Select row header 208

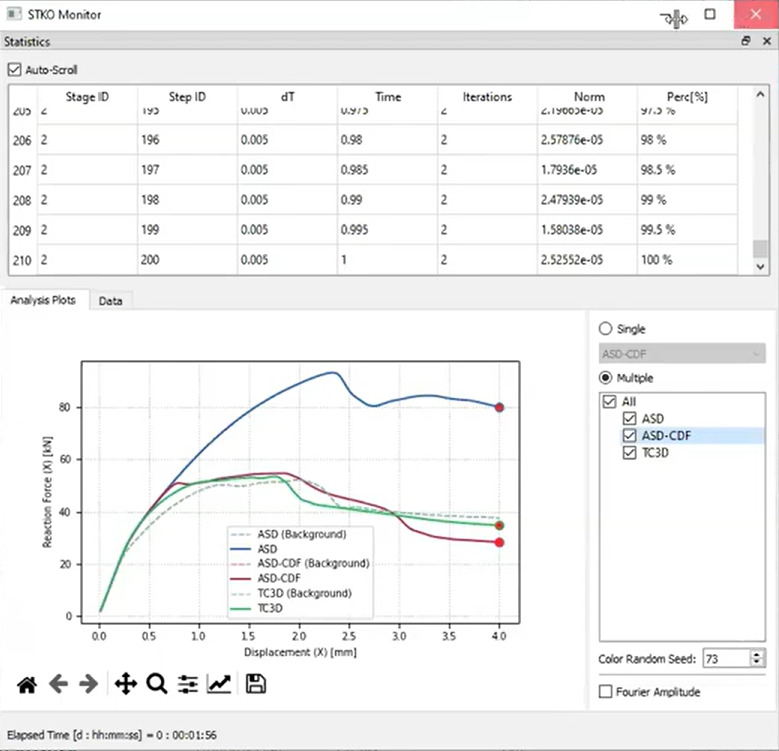[x=23, y=200]
